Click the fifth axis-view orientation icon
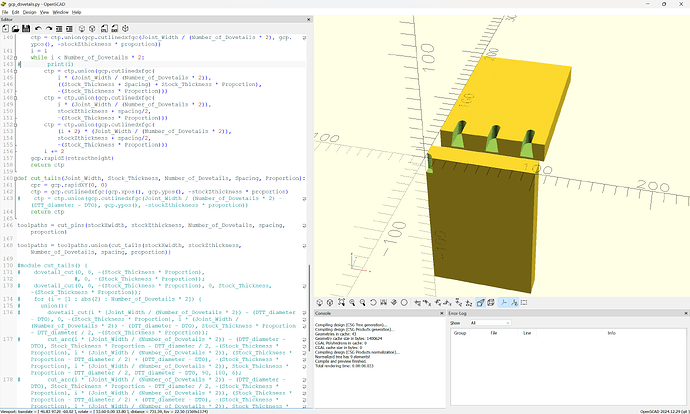The height and width of the screenshot is (414, 690). (x=459, y=303)
